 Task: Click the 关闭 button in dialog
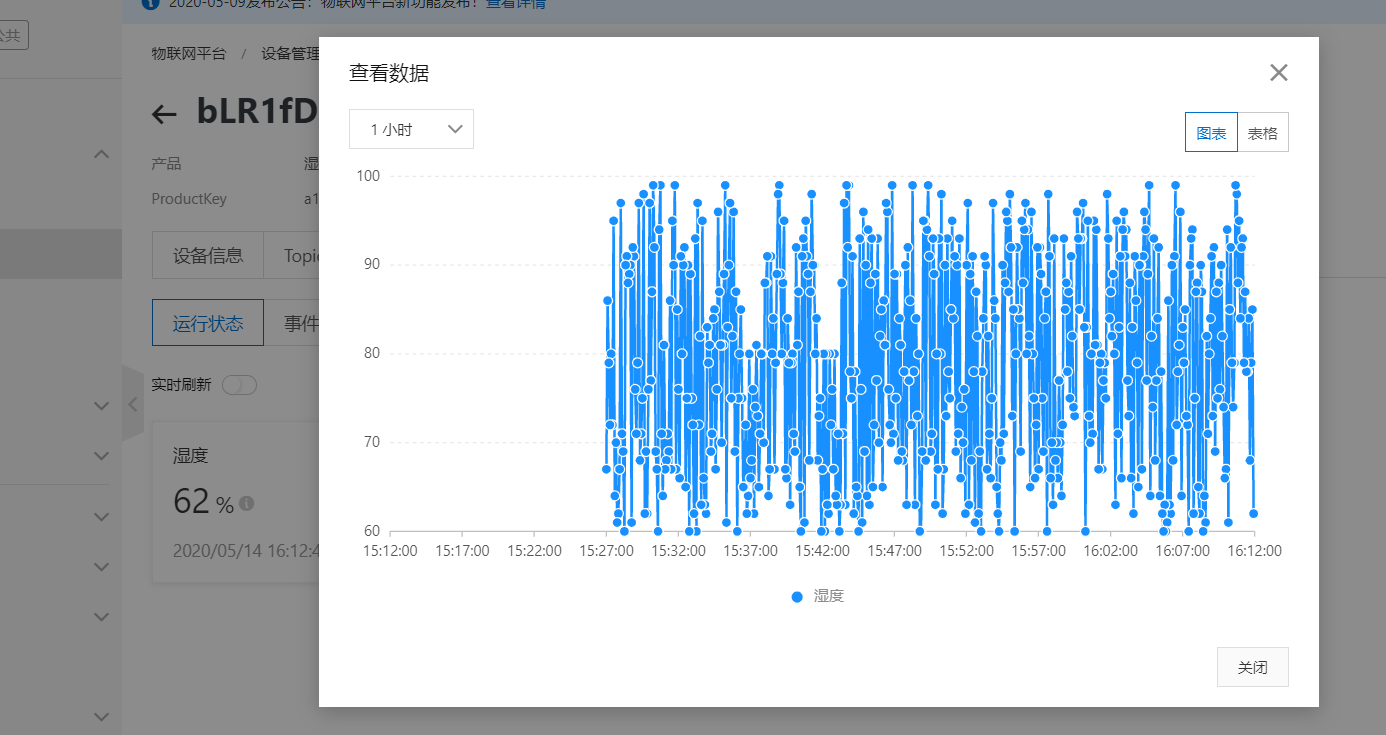1252,667
